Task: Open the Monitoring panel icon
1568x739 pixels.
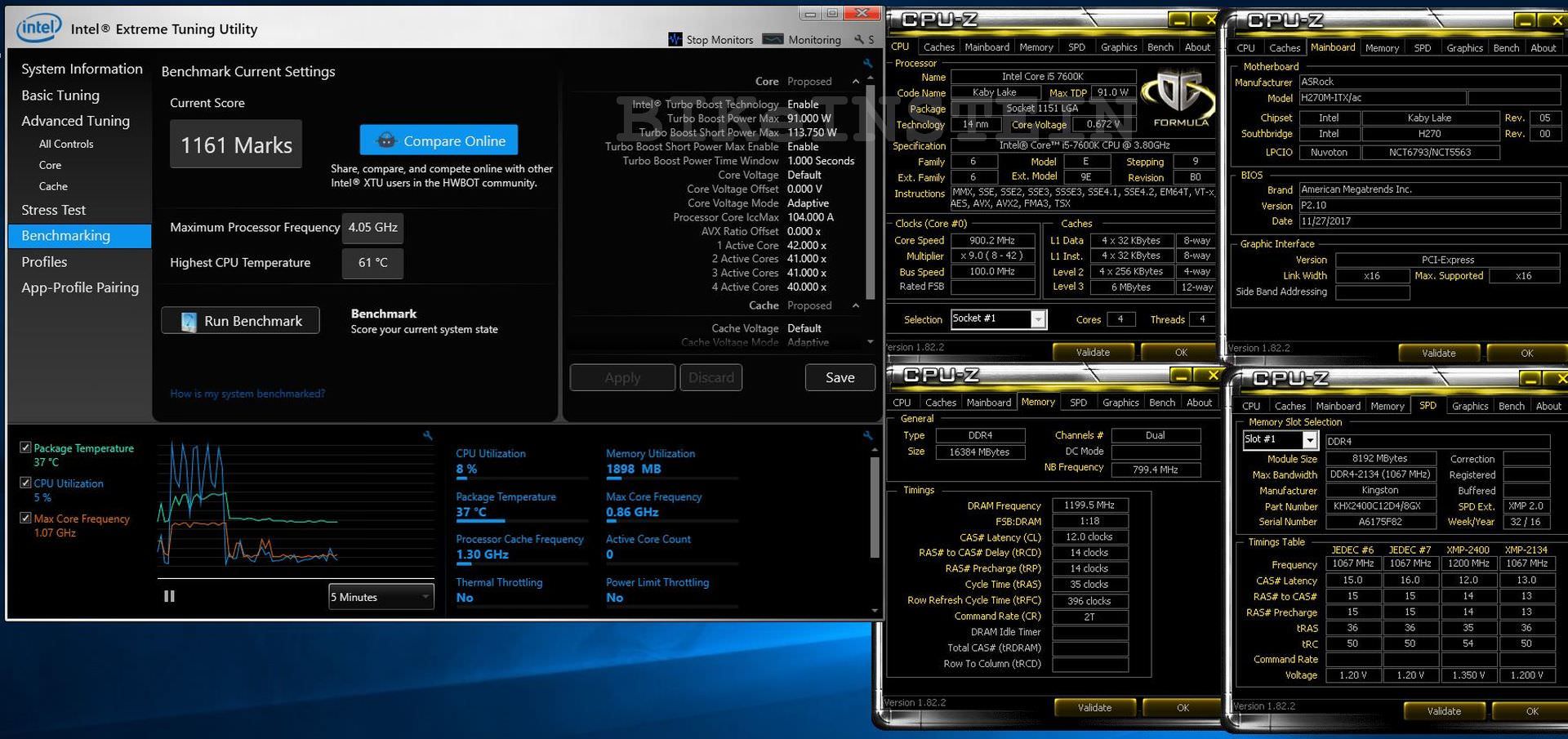Action: [x=773, y=39]
